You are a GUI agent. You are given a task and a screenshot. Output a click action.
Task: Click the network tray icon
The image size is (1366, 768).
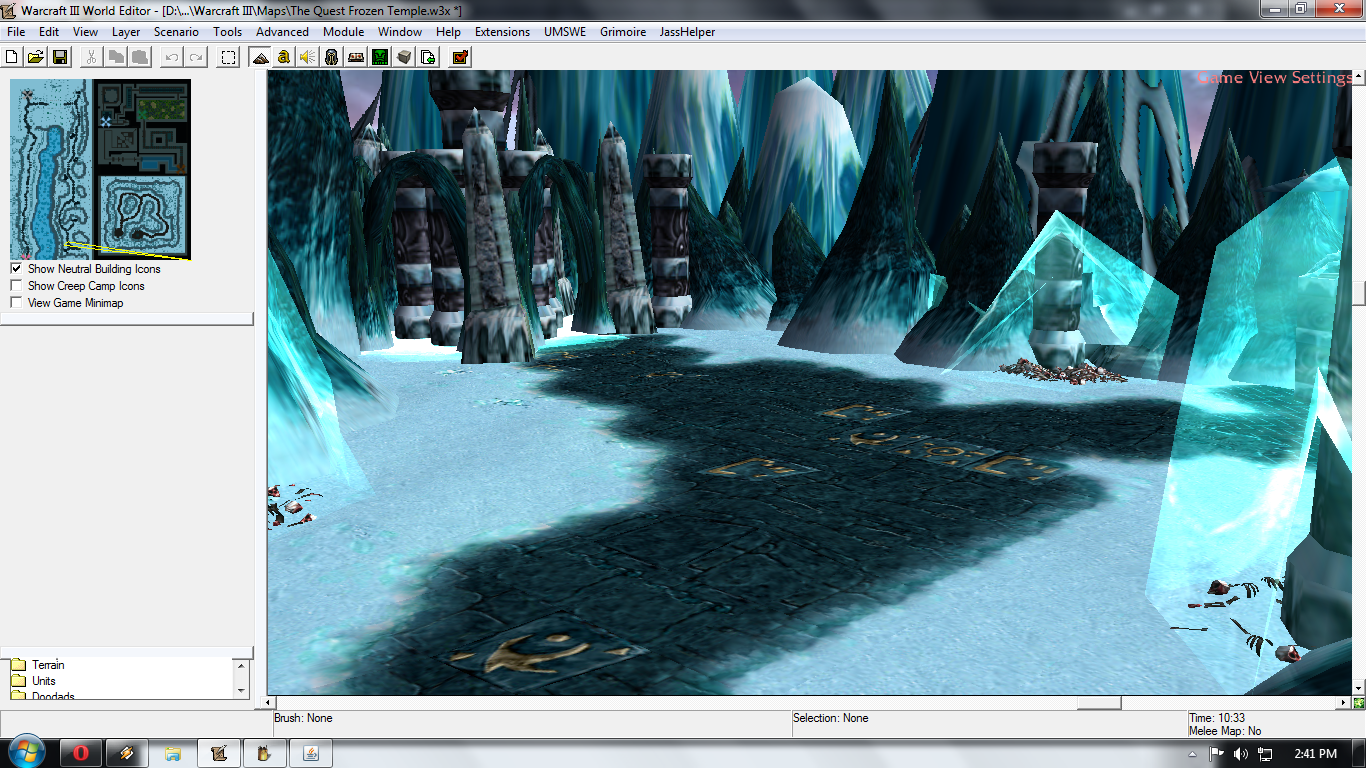(1265, 753)
